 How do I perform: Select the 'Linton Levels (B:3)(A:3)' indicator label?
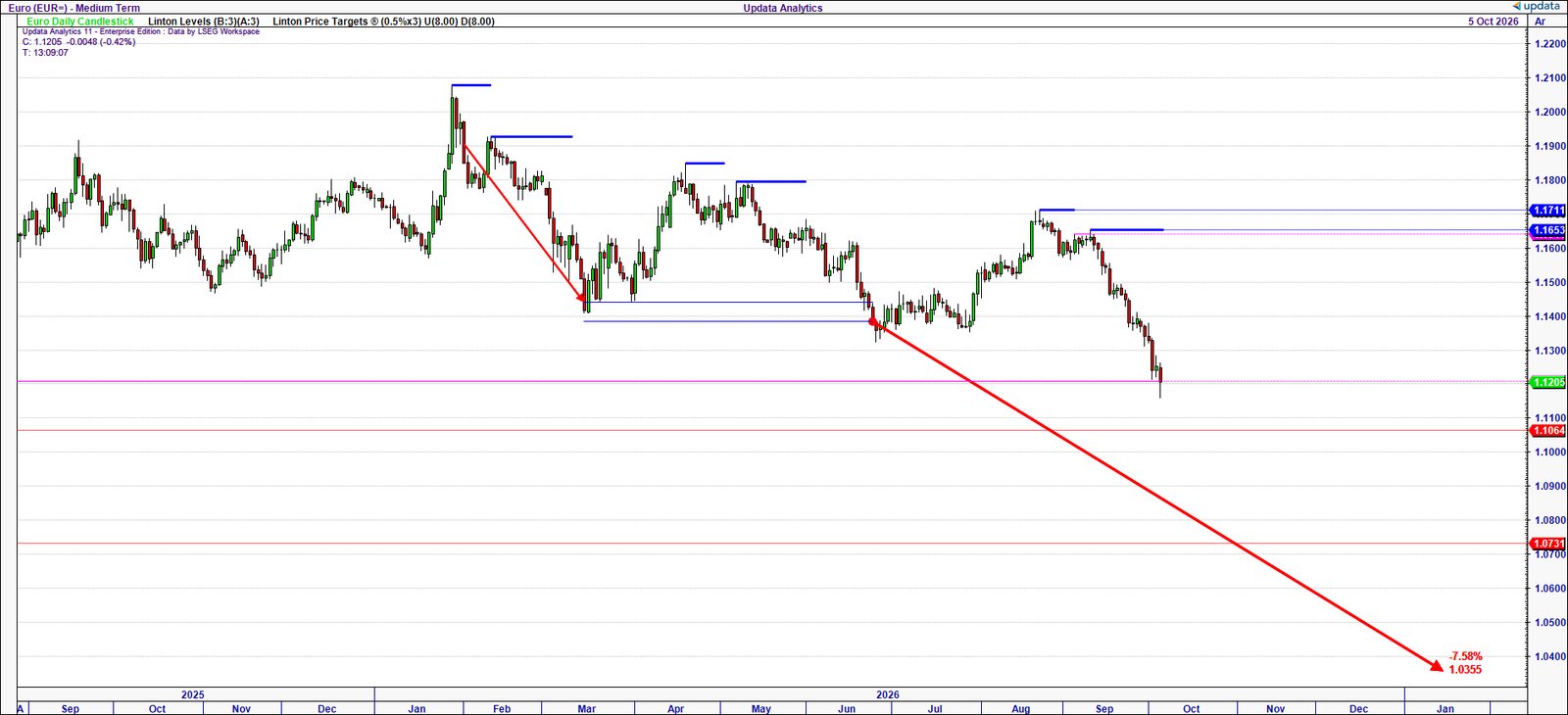(204, 21)
